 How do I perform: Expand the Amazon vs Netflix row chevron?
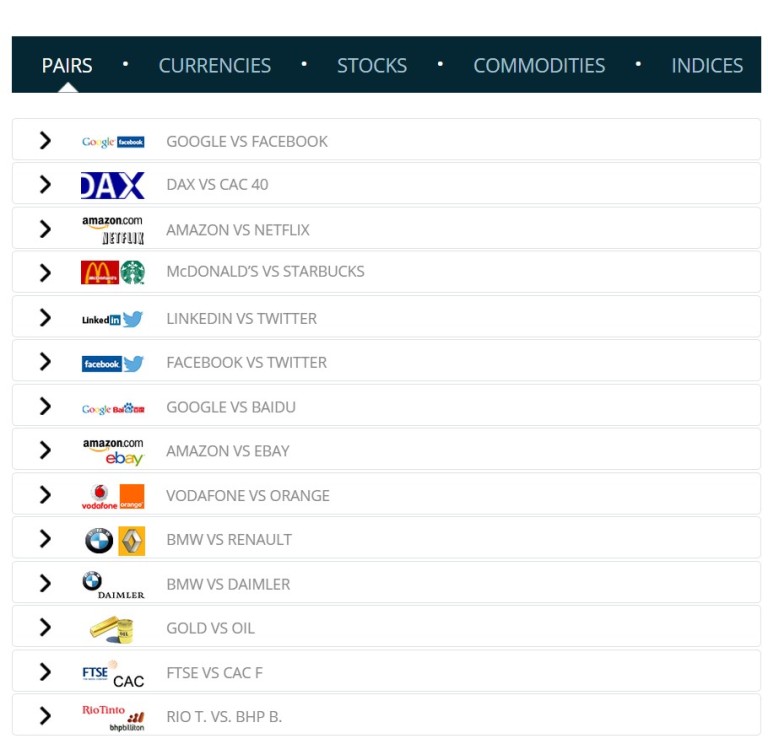45,229
